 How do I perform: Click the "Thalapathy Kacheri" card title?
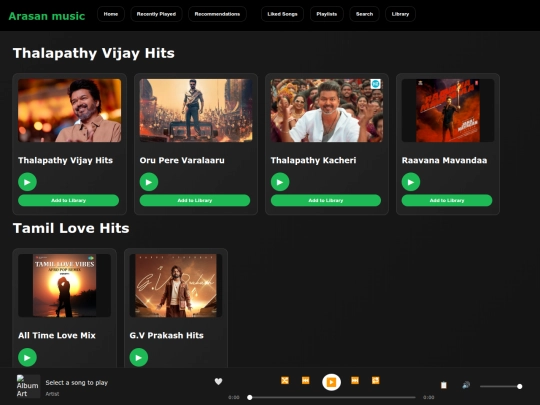click(x=313, y=160)
